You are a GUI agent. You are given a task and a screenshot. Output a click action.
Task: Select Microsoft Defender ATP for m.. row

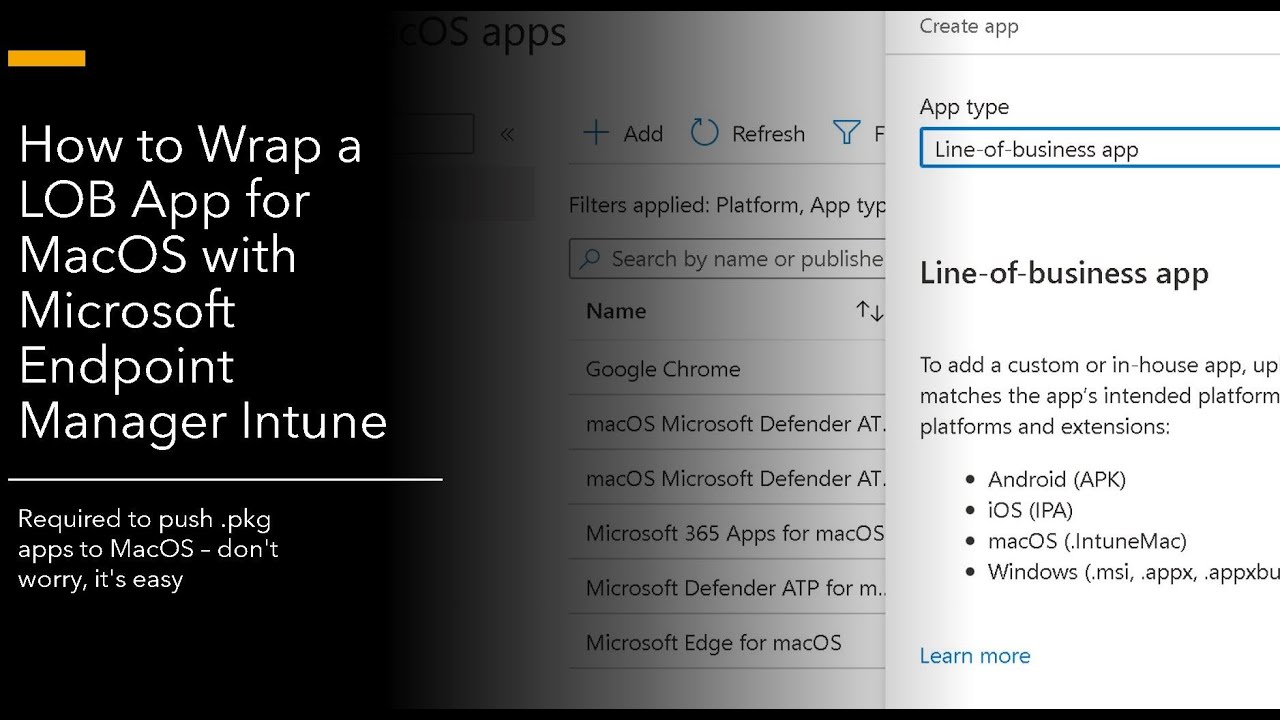[x=728, y=588]
